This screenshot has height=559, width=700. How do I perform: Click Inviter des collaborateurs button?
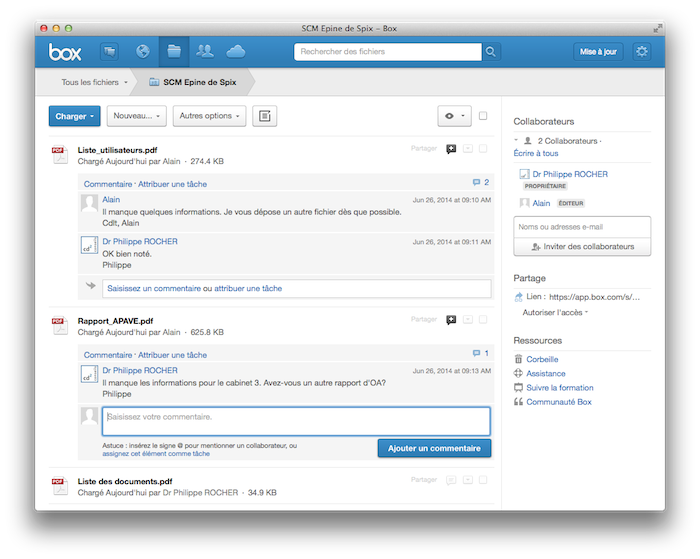582,246
